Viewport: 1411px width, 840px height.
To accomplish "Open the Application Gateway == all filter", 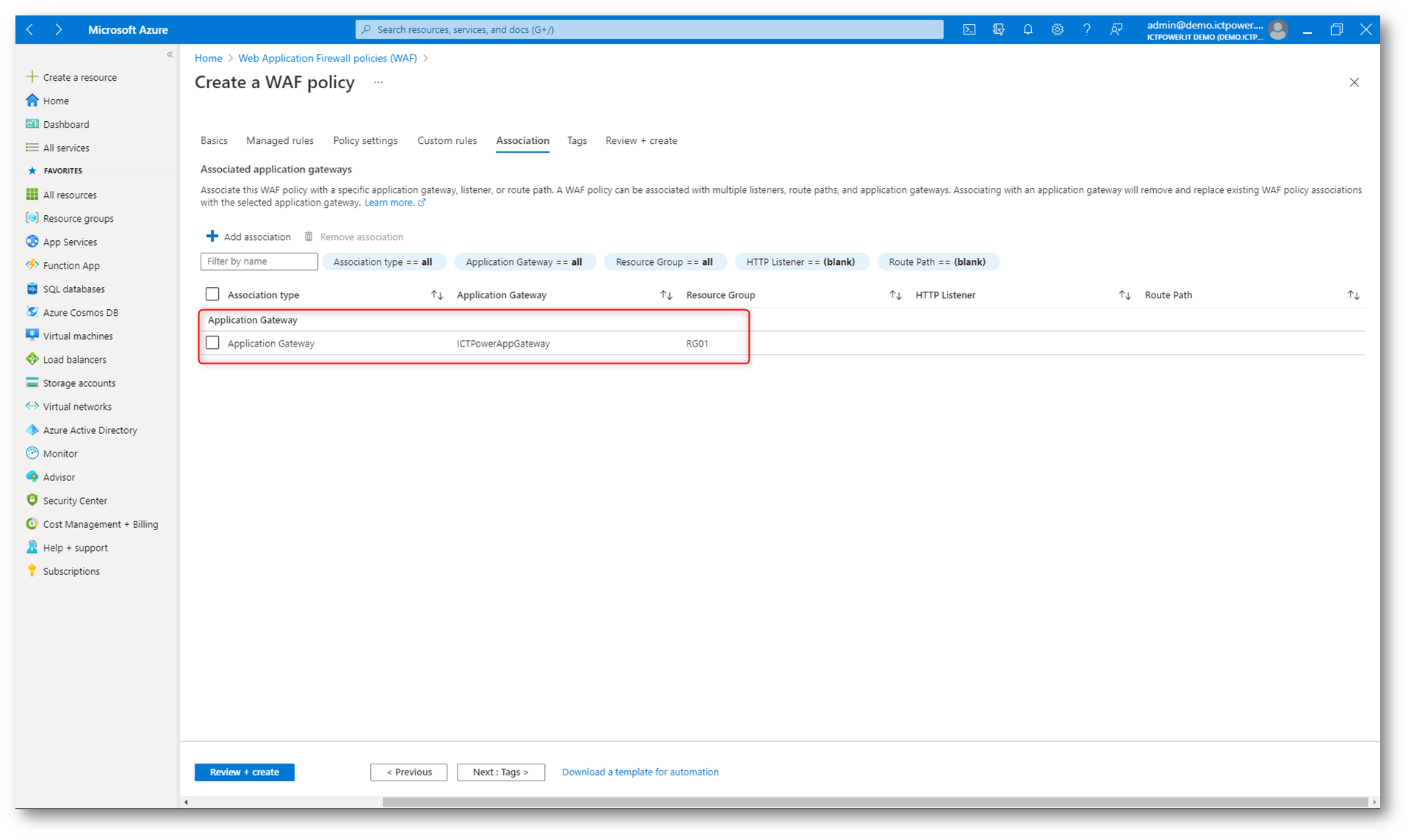I will click(524, 261).
